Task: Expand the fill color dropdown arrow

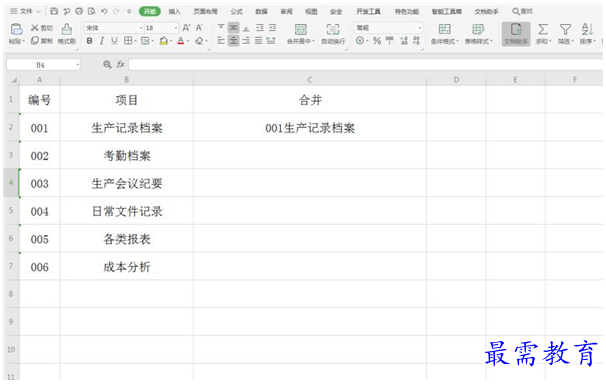Action: (x=171, y=41)
